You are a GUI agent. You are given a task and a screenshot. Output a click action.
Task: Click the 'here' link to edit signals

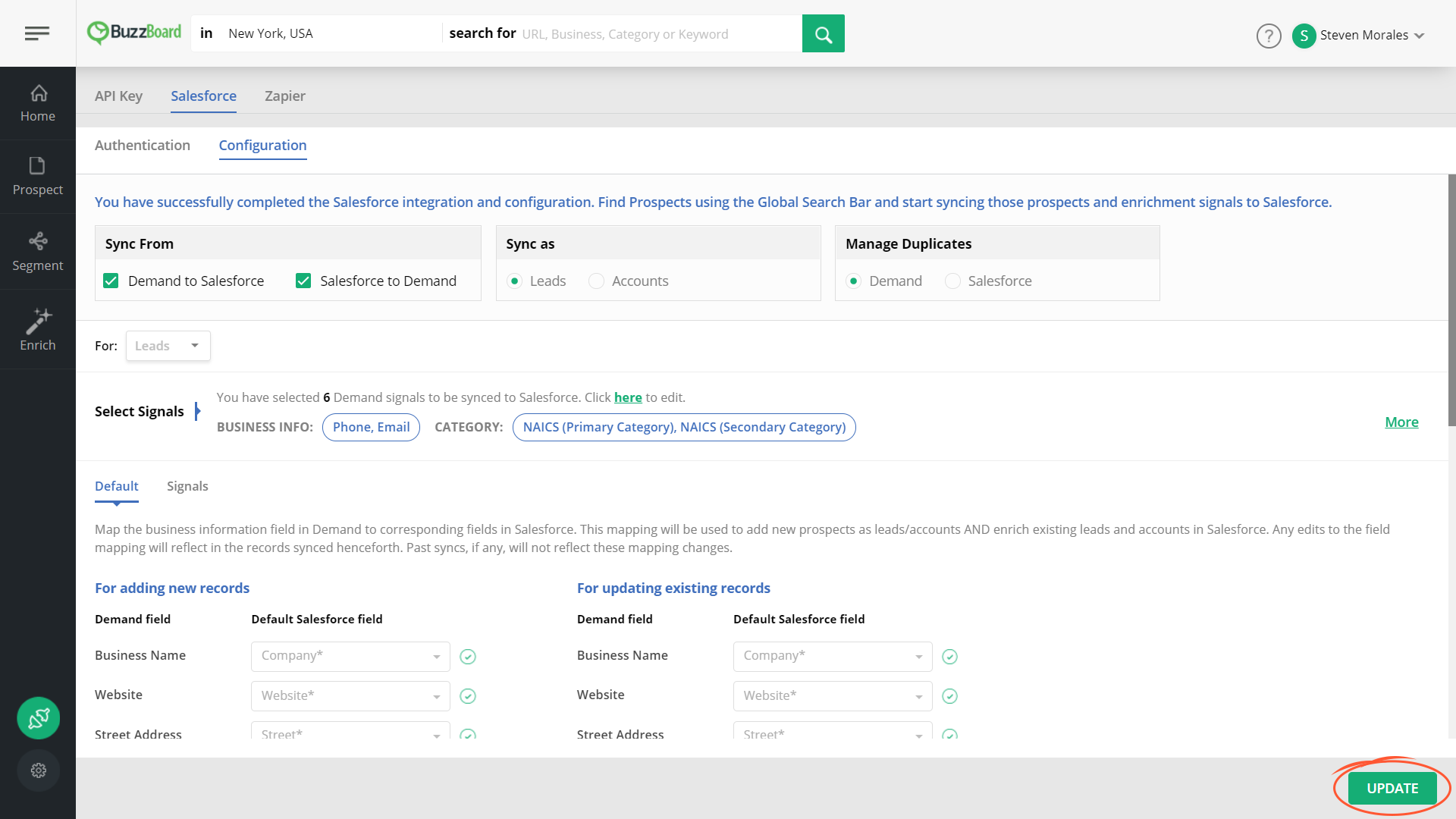point(628,397)
